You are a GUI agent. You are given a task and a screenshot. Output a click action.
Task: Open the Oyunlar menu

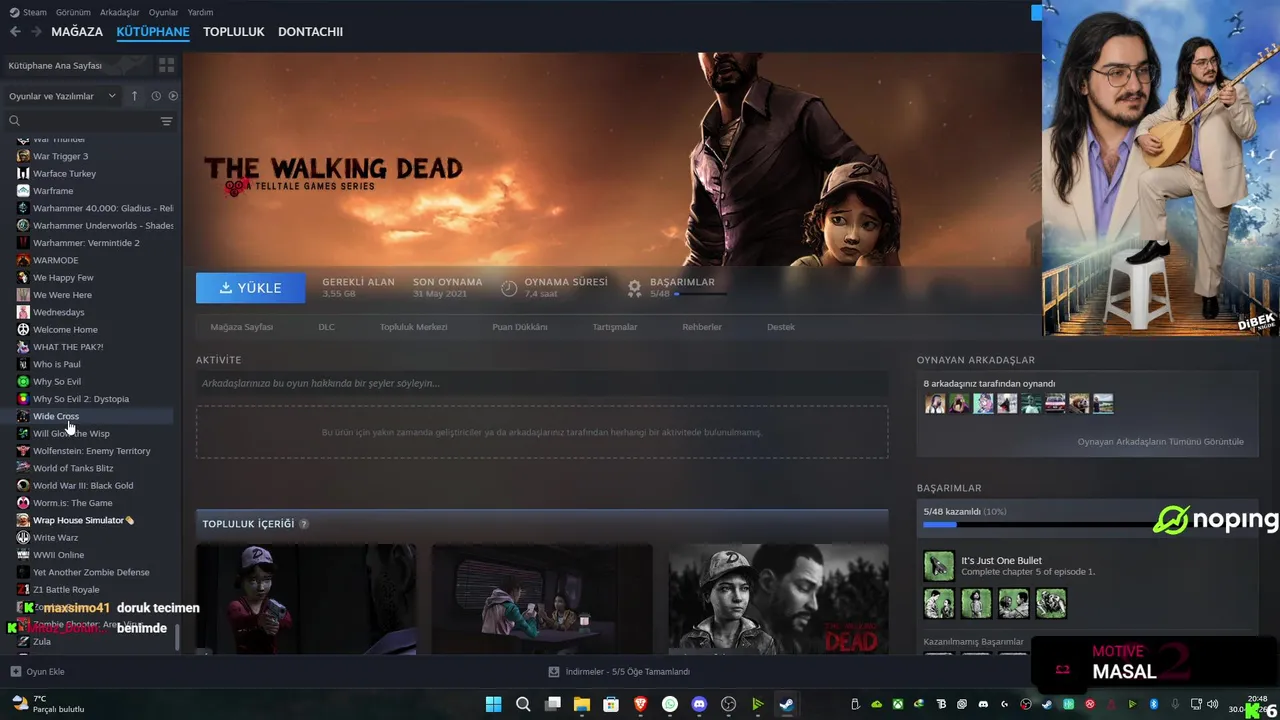click(163, 12)
